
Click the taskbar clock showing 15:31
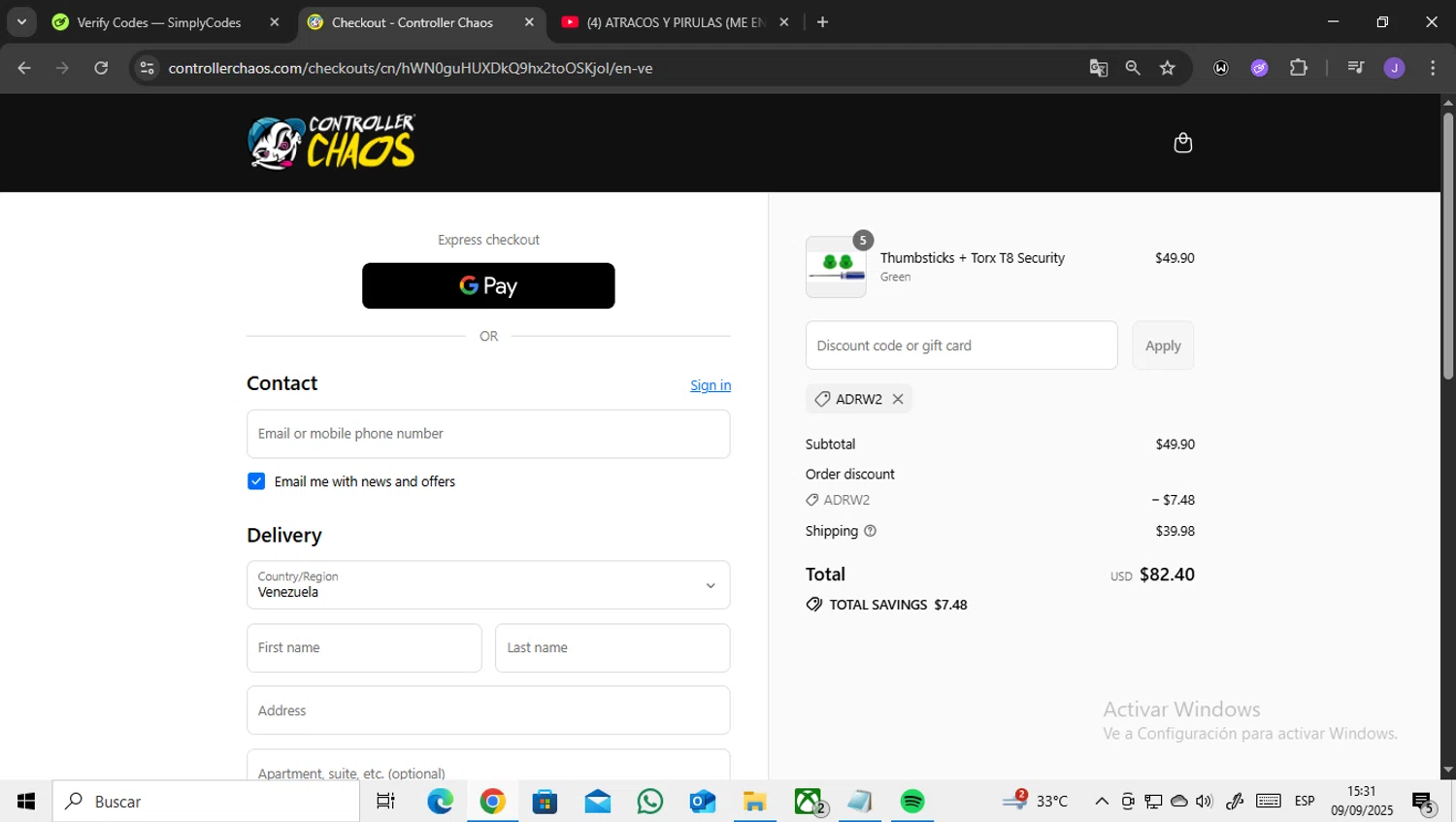tap(1362, 801)
